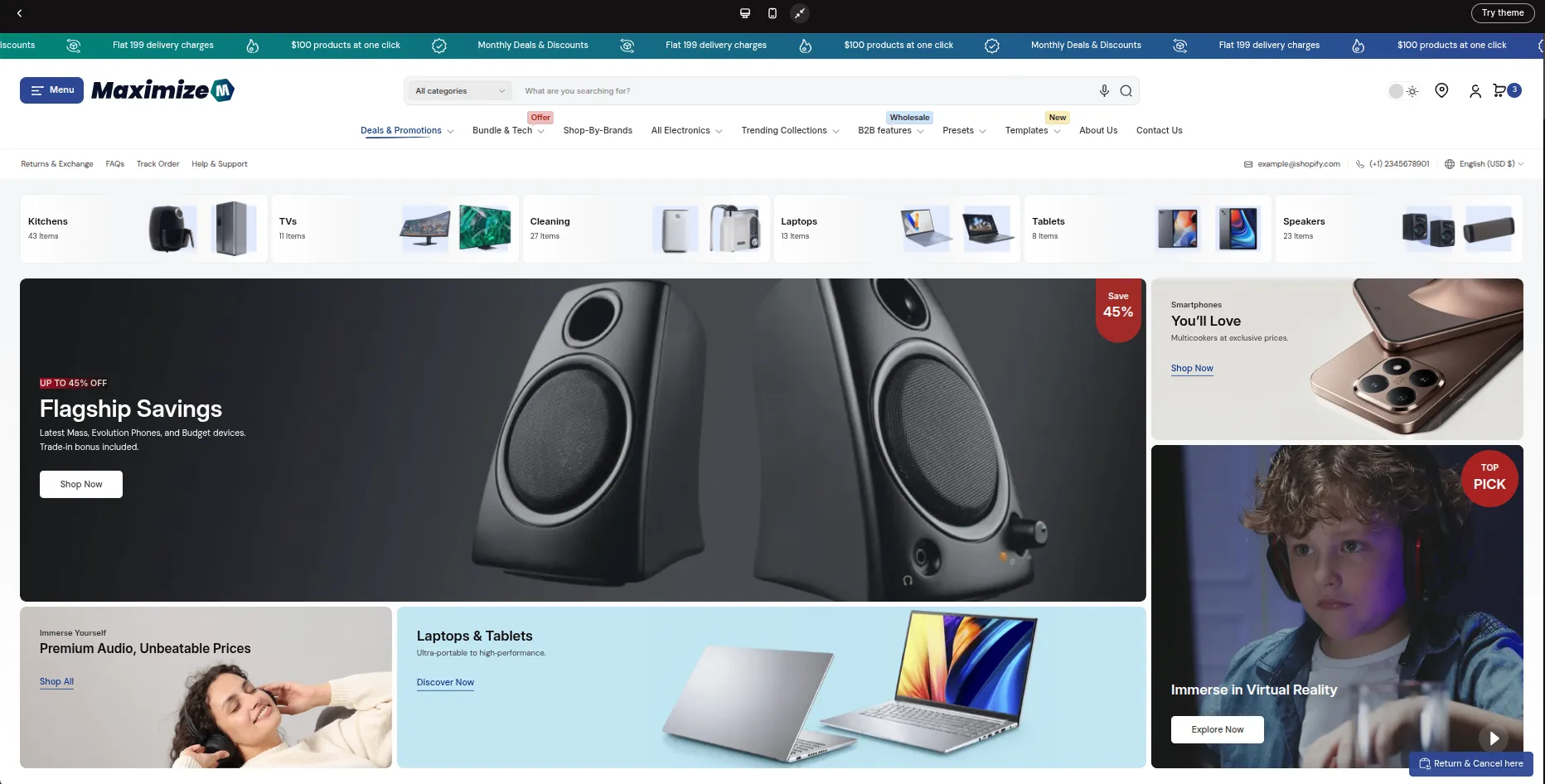Switch to mobile preview icon

(772, 13)
